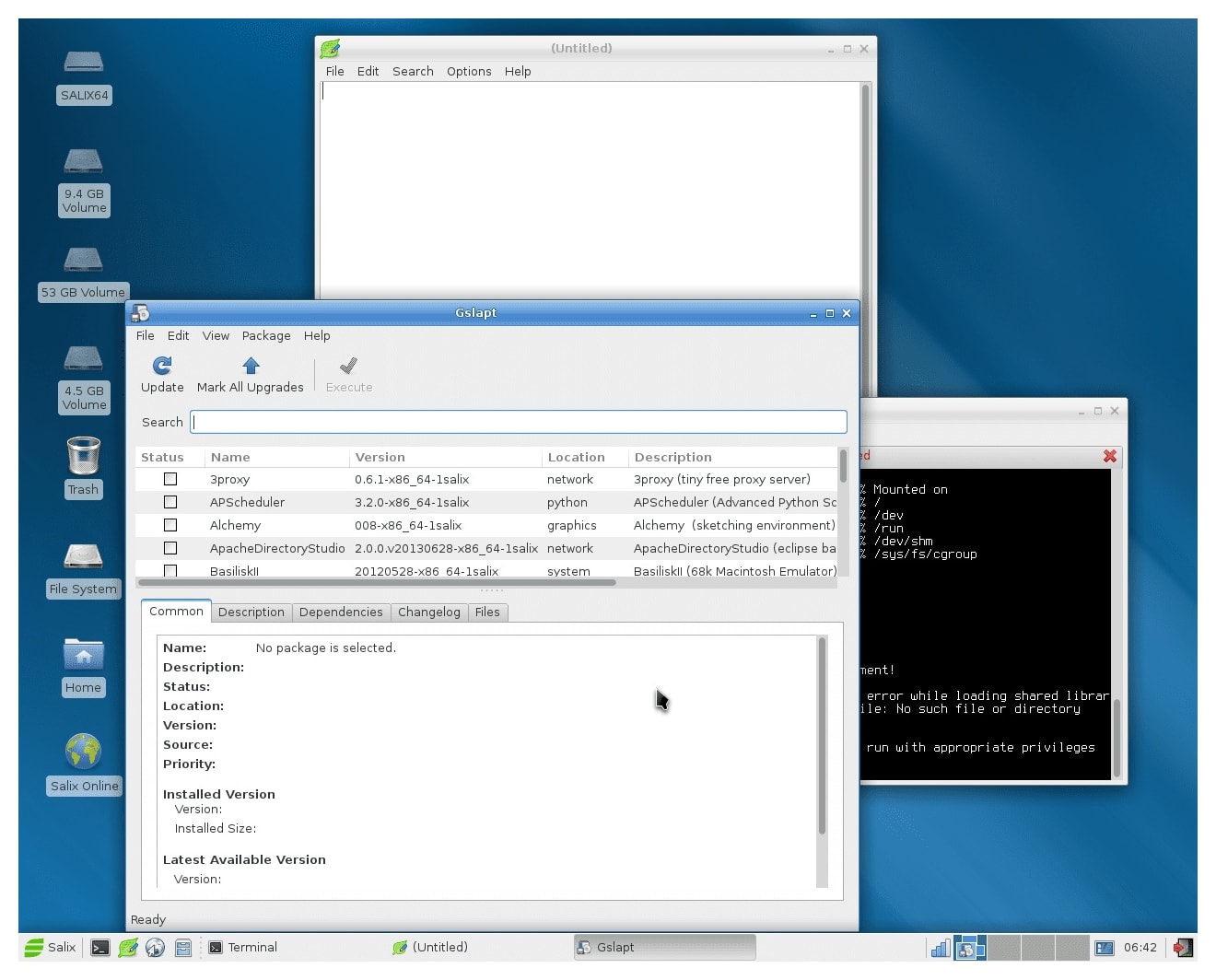Launch text editor from taskbar leaf icon

(x=128, y=947)
